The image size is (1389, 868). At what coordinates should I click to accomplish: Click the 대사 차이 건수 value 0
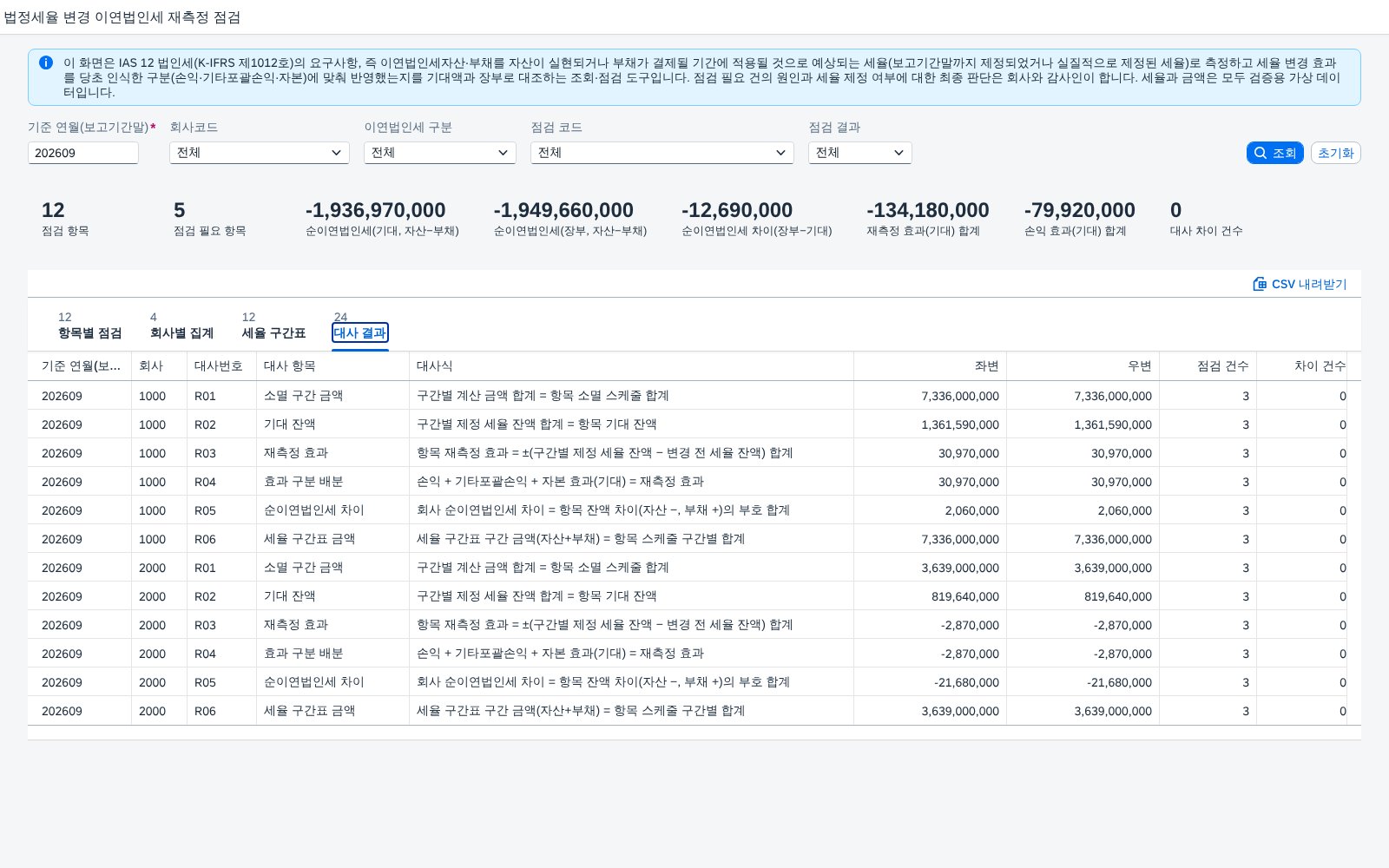pos(1175,210)
